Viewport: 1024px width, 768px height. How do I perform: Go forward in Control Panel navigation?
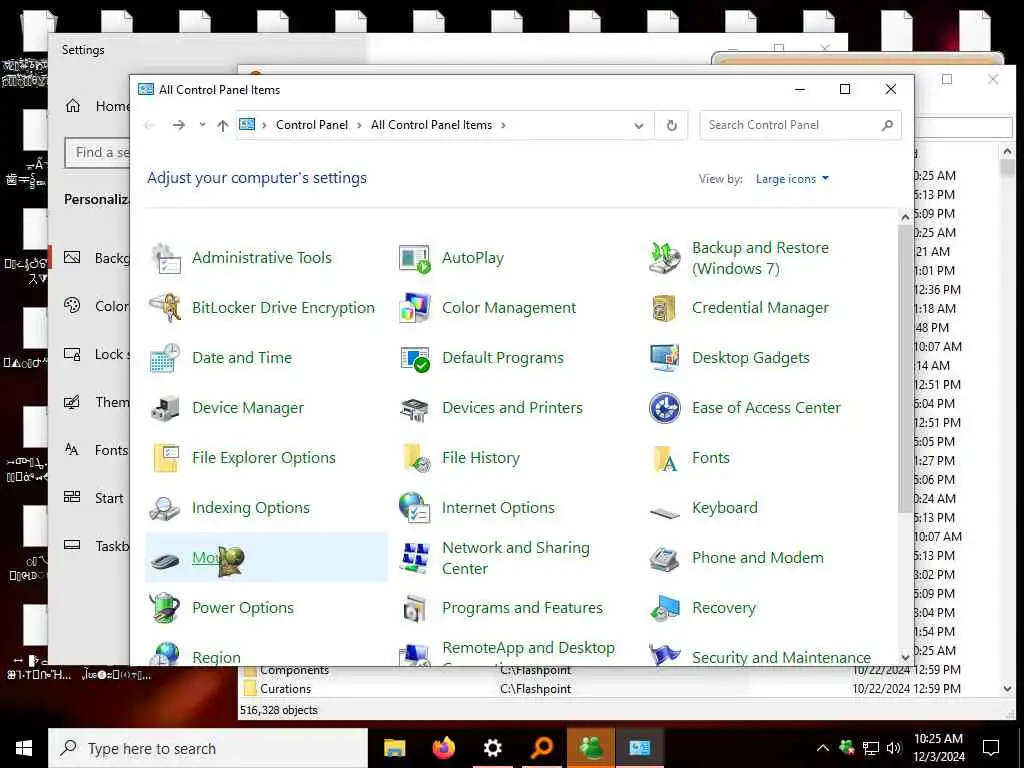pos(179,125)
